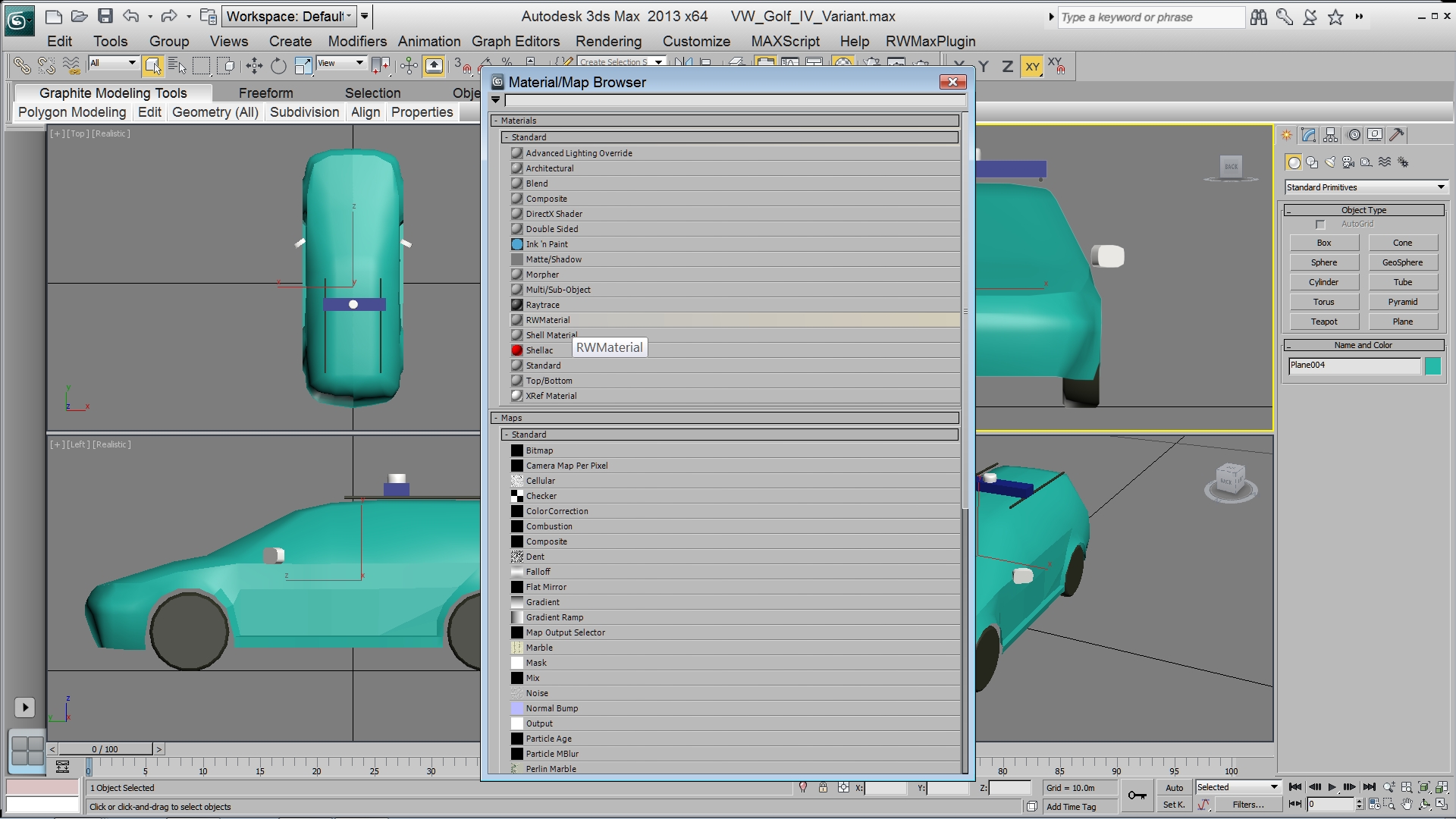Select the Select and Move tool
1456x819 pixels.
click(x=254, y=67)
